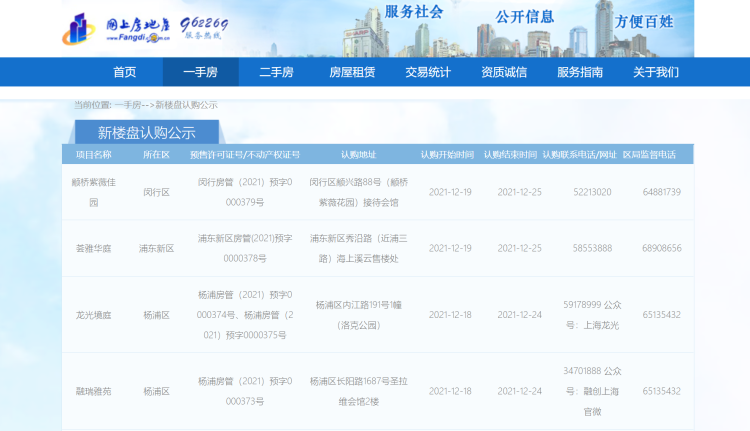The width and height of the screenshot is (750, 431).
Task: Click permit numbers 0000374号、0000375号 cell
Action: (245, 315)
